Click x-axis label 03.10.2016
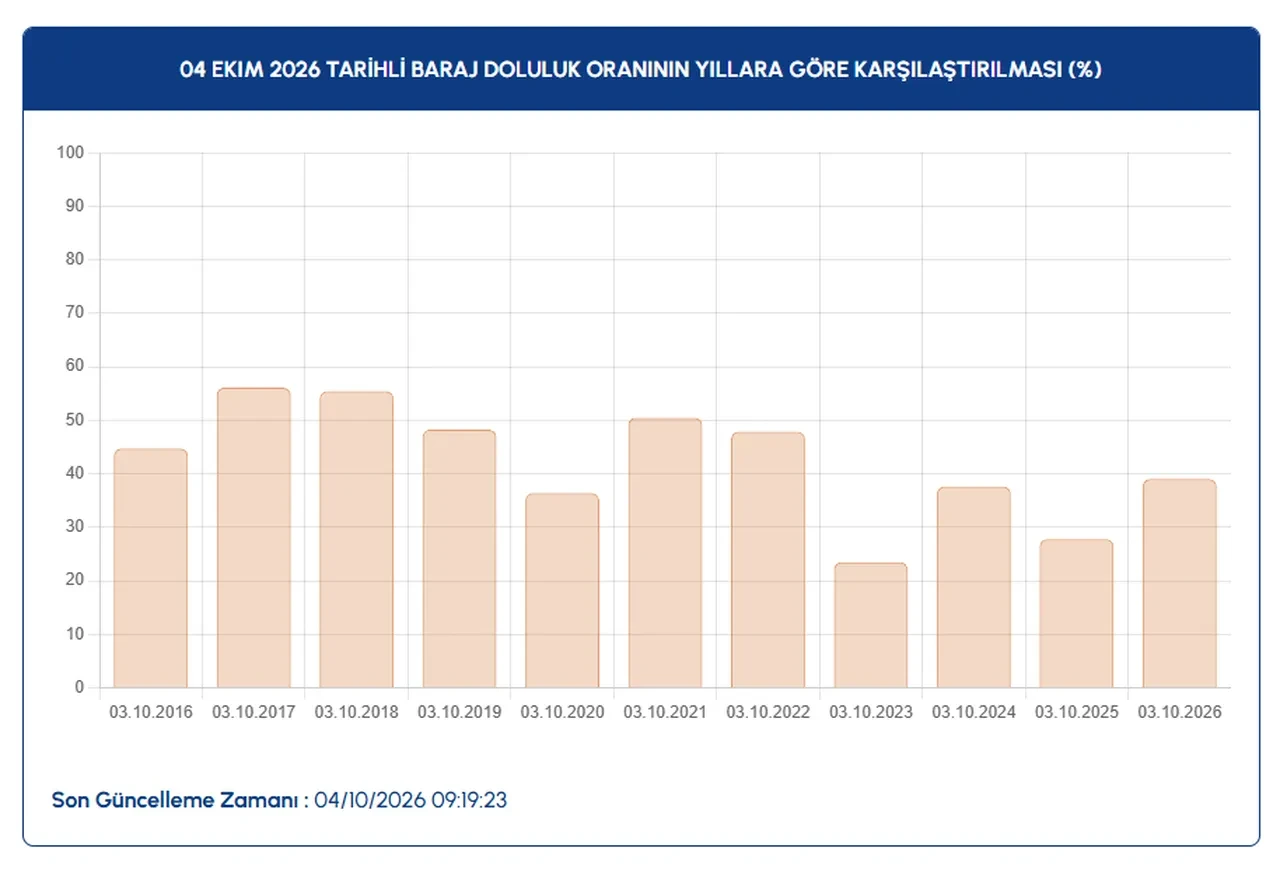1280x876 pixels. [151, 713]
